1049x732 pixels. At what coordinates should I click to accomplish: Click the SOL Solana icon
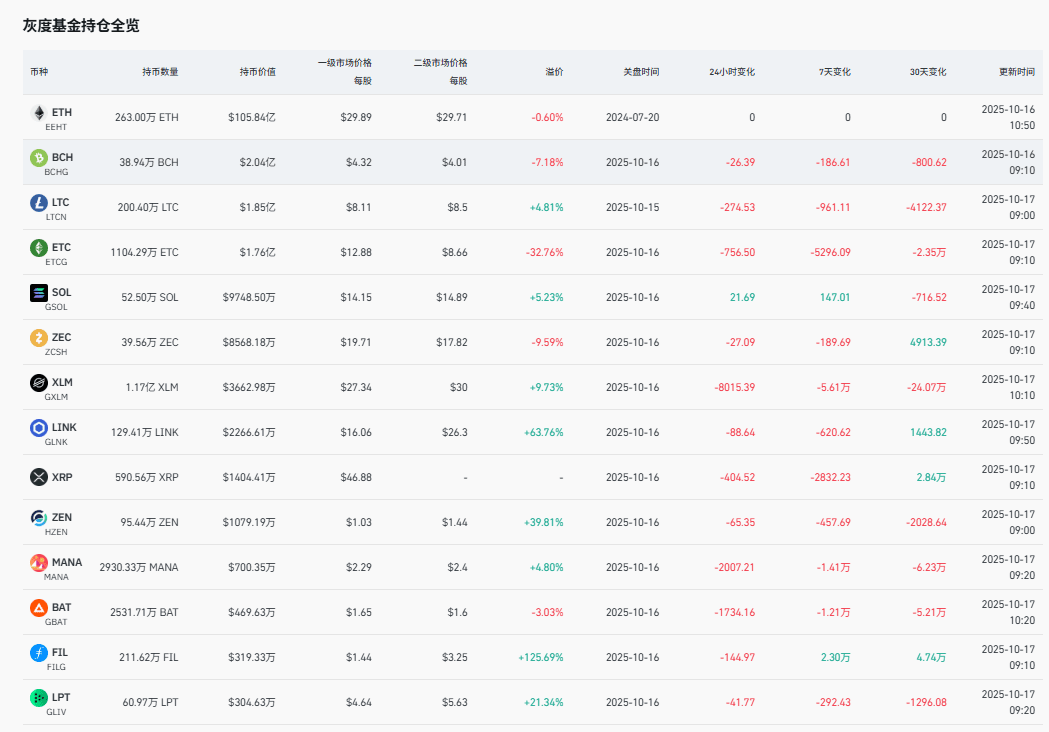click(39, 292)
